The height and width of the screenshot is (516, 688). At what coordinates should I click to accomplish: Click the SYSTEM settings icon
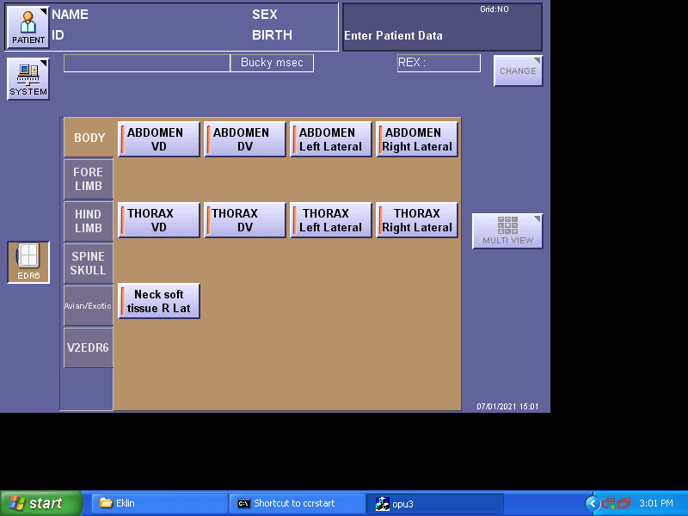[28, 78]
